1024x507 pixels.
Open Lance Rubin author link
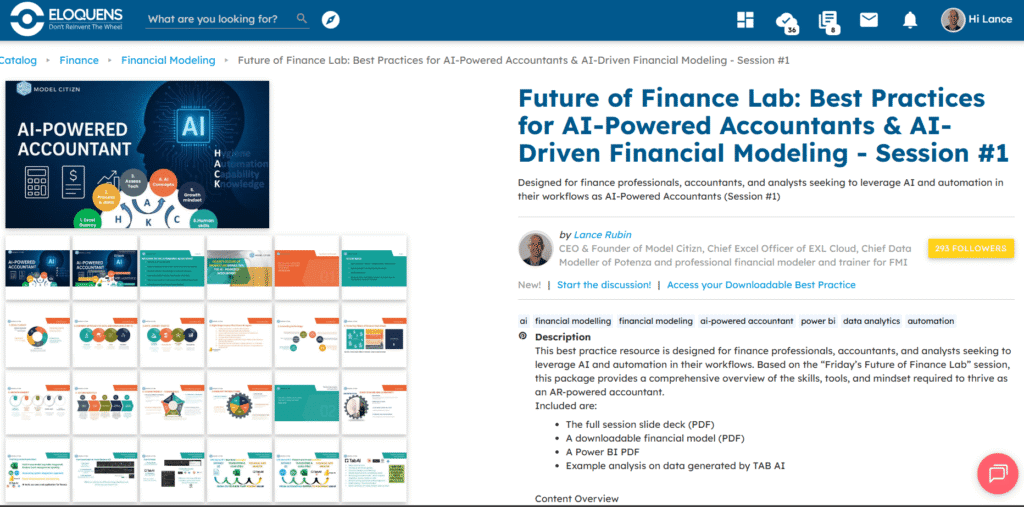pos(603,235)
